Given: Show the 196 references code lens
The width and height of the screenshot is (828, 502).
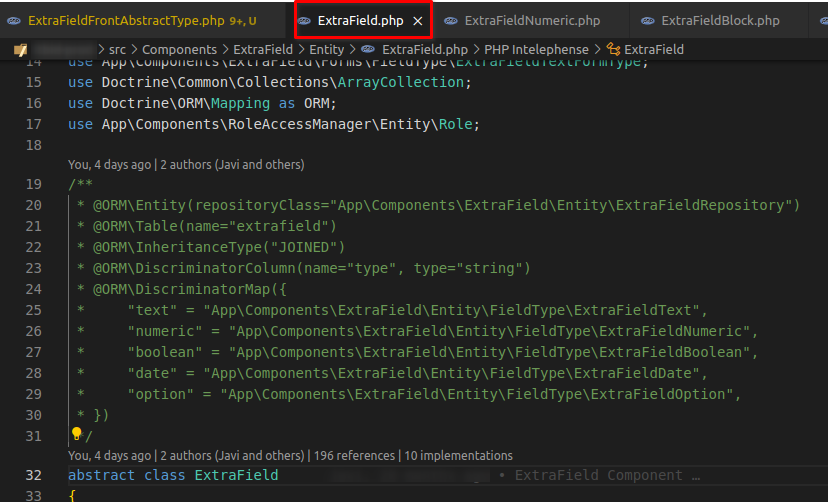Looking at the screenshot, I should pyautogui.click(x=355, y=455).
